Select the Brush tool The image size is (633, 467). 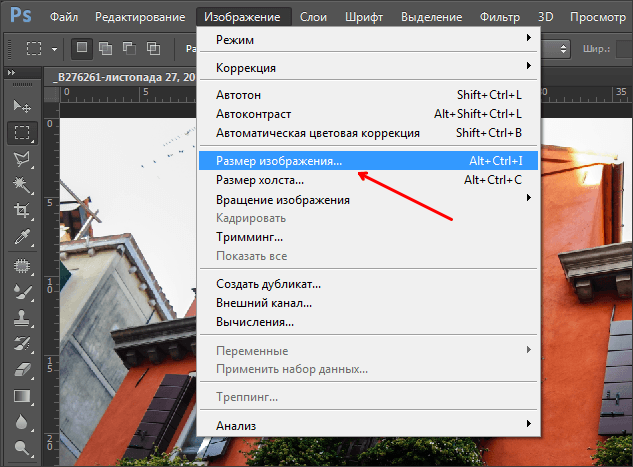21,290
